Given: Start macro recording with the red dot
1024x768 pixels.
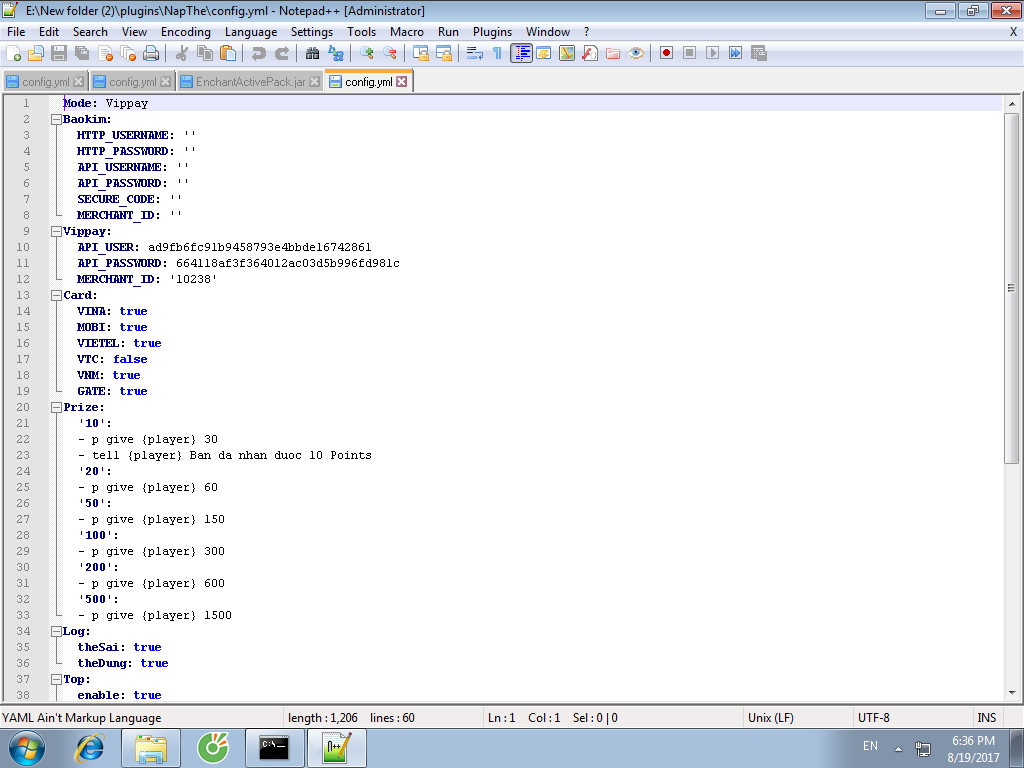Looking at the screenshot, I should click(666, 53).
